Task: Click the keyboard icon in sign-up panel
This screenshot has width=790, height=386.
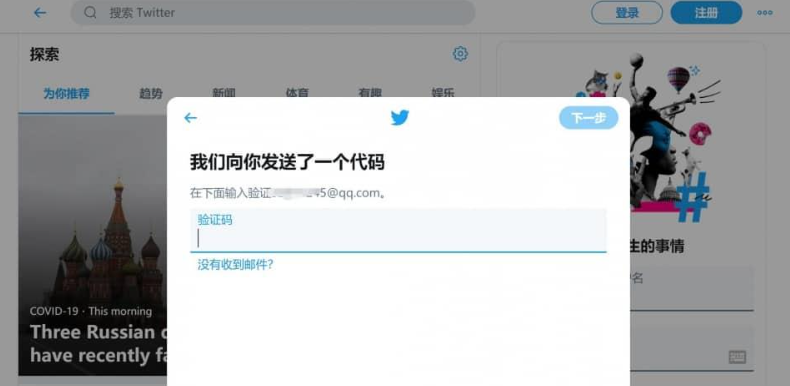Action: [x=737, y=357]
